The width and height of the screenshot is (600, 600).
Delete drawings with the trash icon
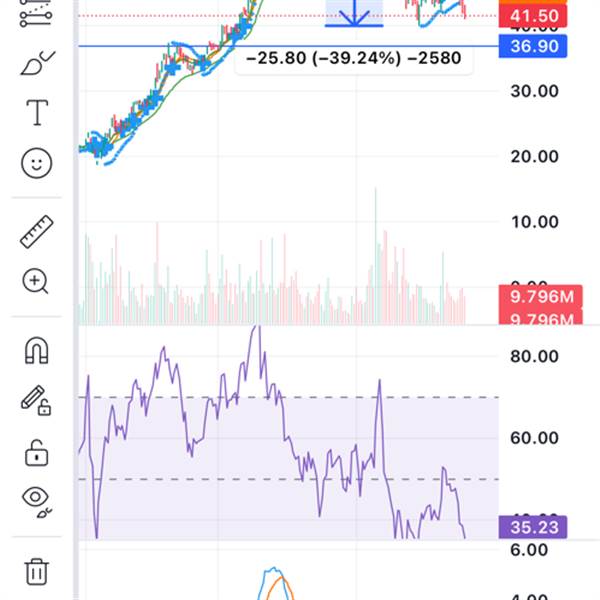[x=37, y=572]
